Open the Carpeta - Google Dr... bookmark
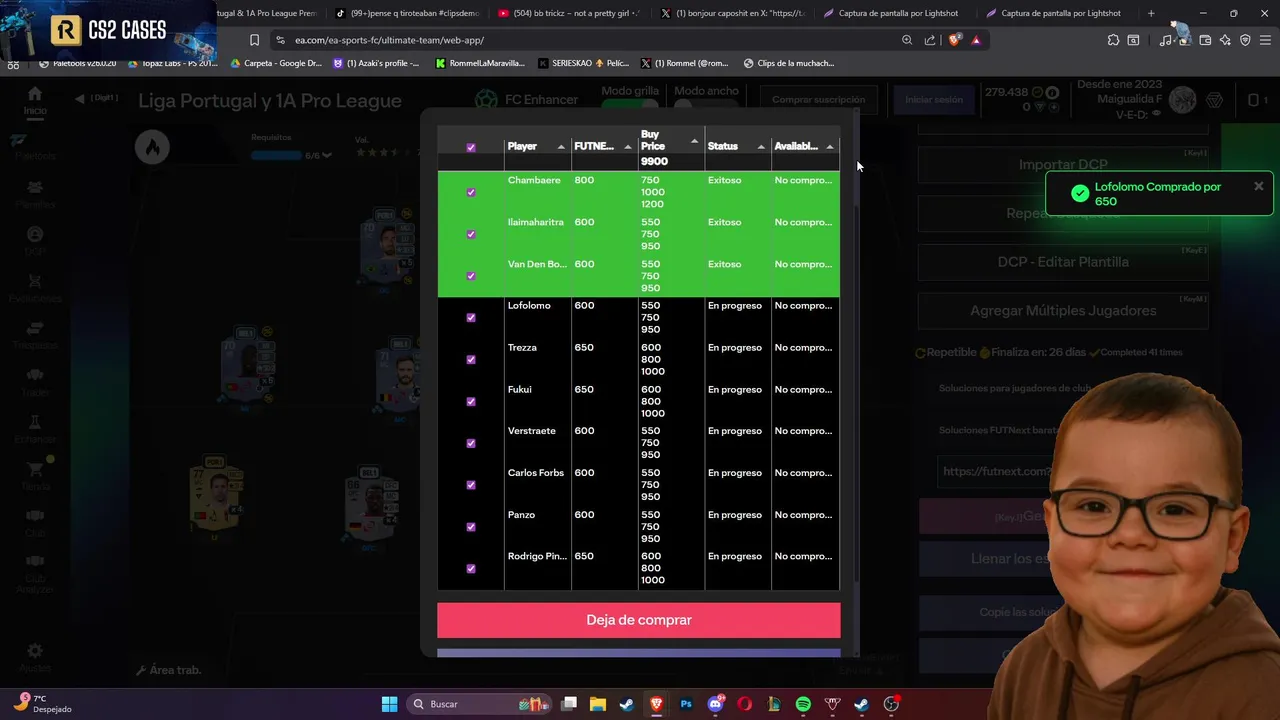This screenshot has width=1280, height=720. click(x=276, y=63)
